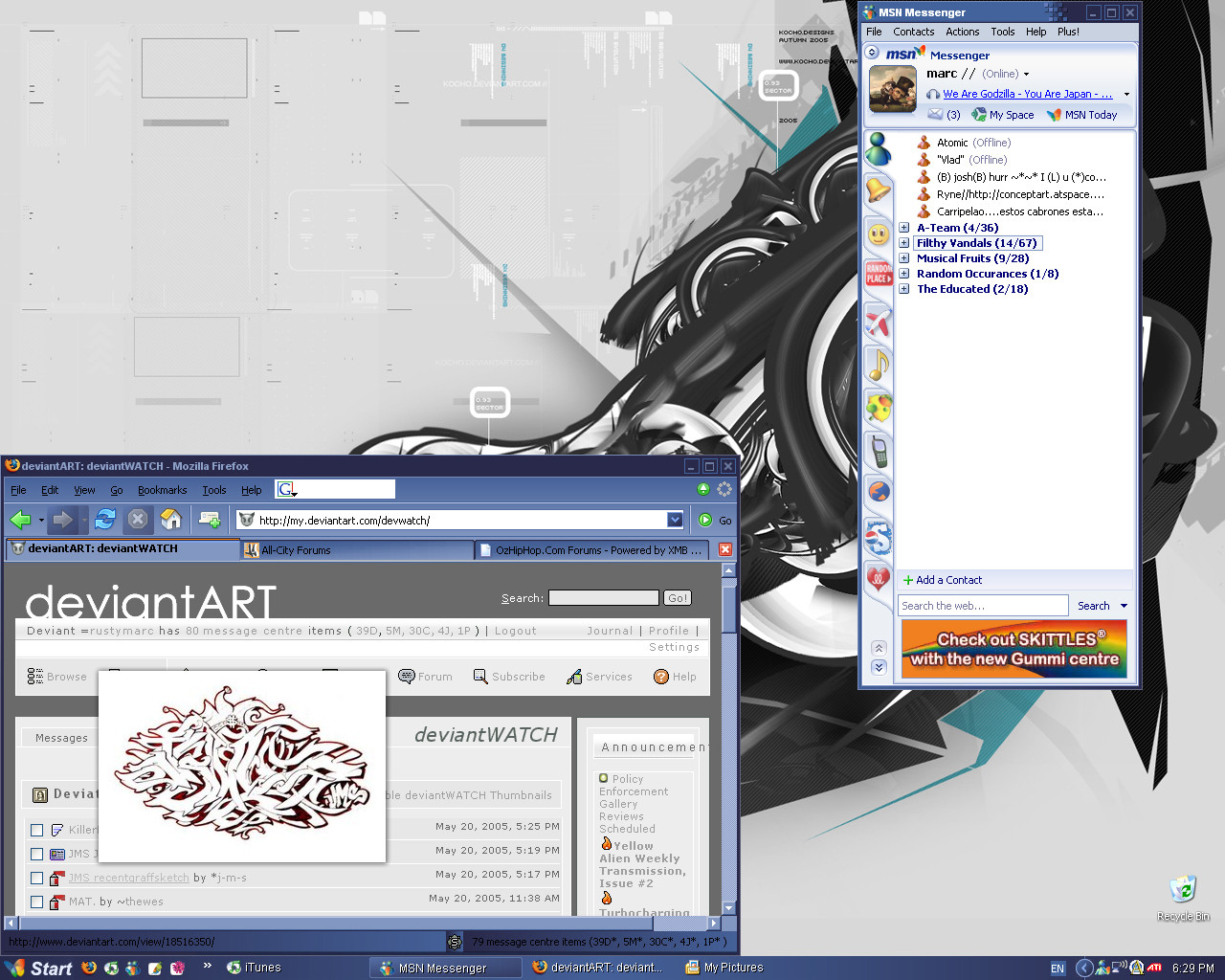Click the deviantART Subscribe icon link
The image size is (1225, 980).
(x=509, y=677)
